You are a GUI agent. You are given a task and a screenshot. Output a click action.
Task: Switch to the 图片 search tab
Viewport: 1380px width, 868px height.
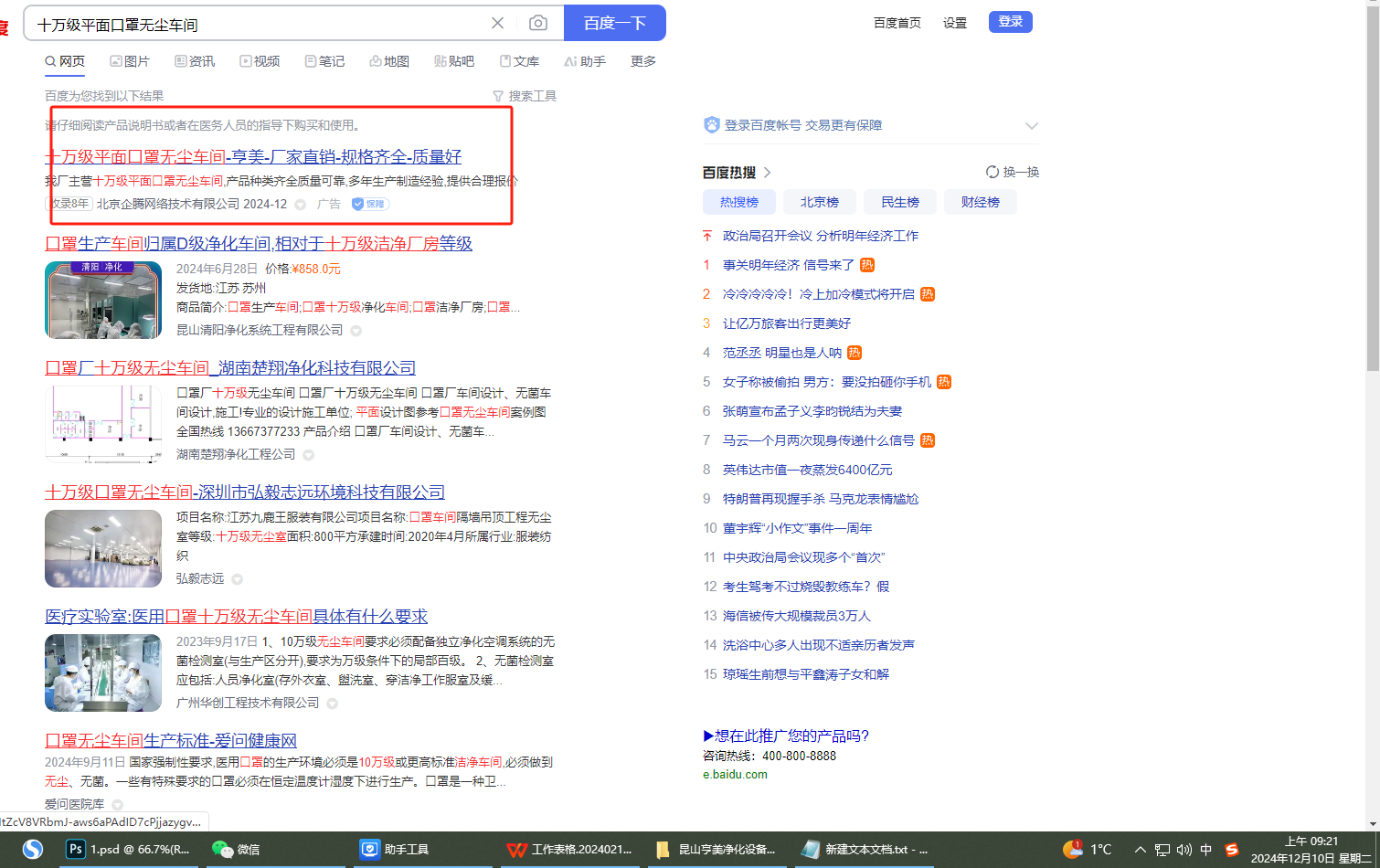pos(130,61)
